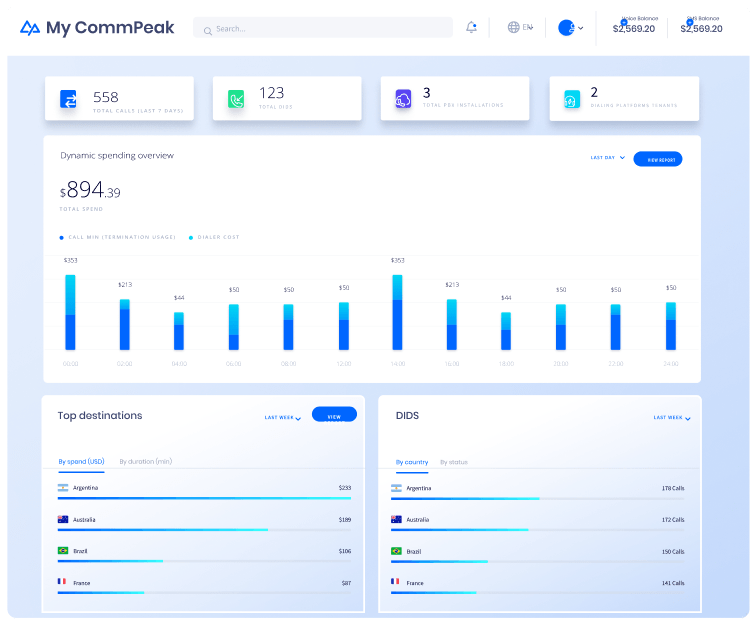Click the 00:00 bar in chart
750x620 pixels.
pos(70,312)
